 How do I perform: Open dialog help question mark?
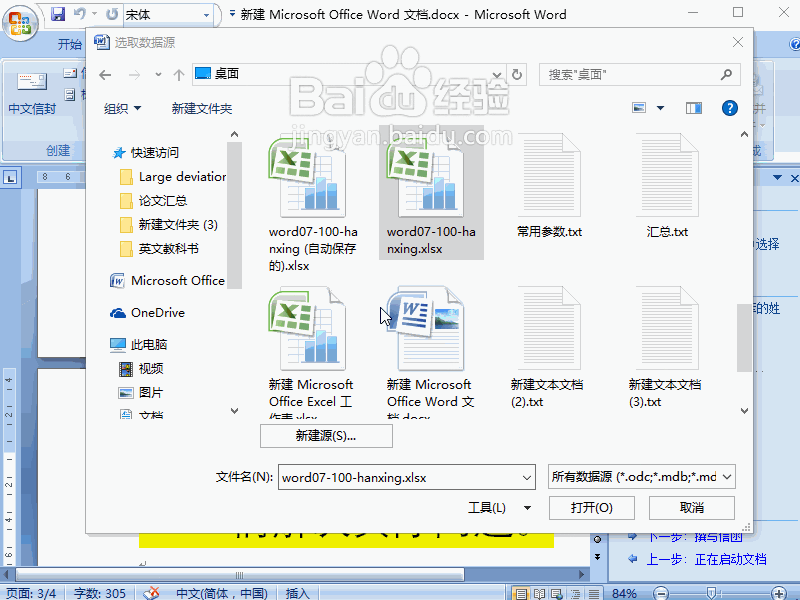coord(730,108)
